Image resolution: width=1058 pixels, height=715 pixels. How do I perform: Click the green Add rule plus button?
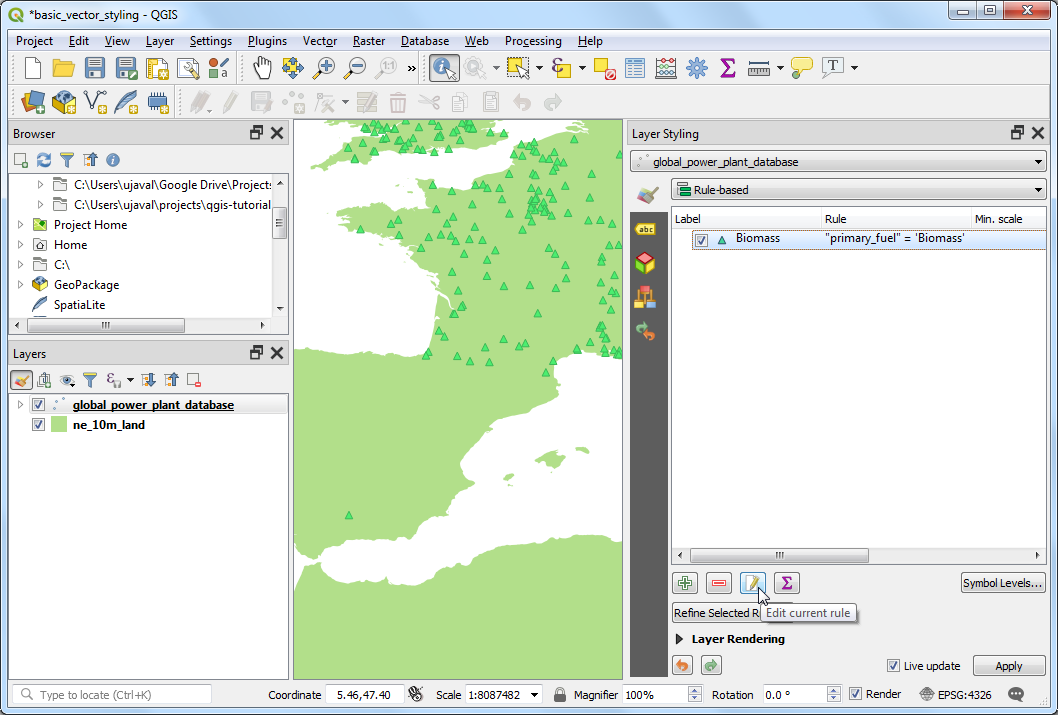[x=685, y=583]
